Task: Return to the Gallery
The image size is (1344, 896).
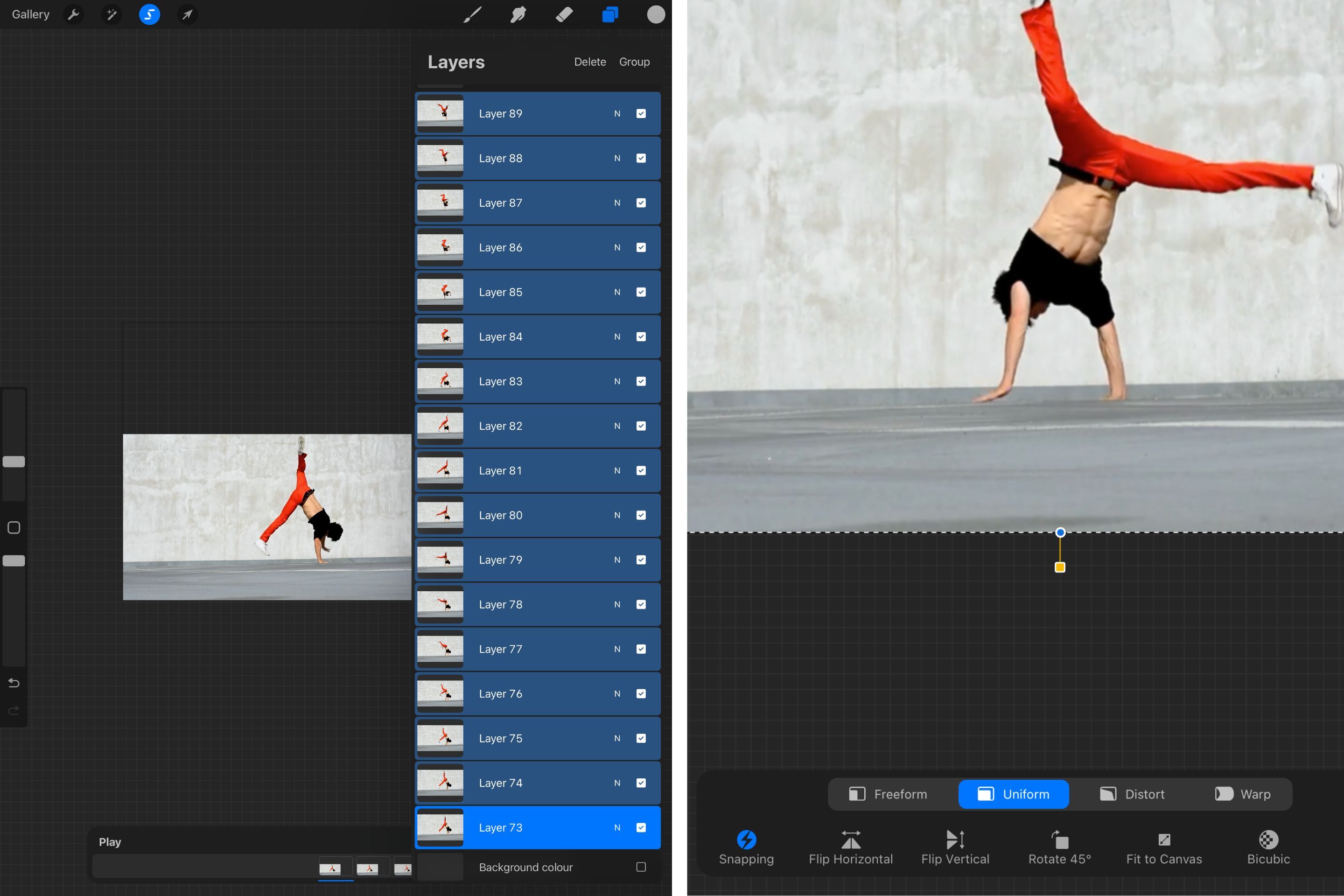Action: click(x=30, y=14)
